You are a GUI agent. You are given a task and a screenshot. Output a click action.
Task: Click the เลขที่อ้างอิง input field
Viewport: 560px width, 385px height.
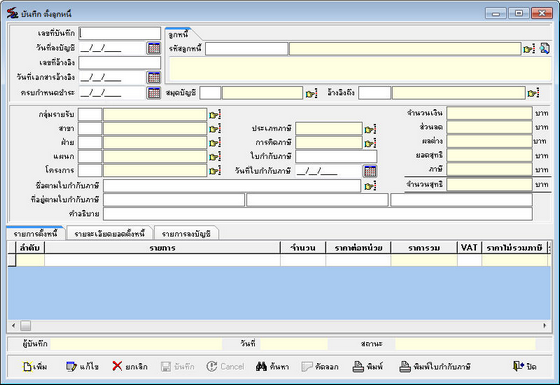click(x=120, y=62)
